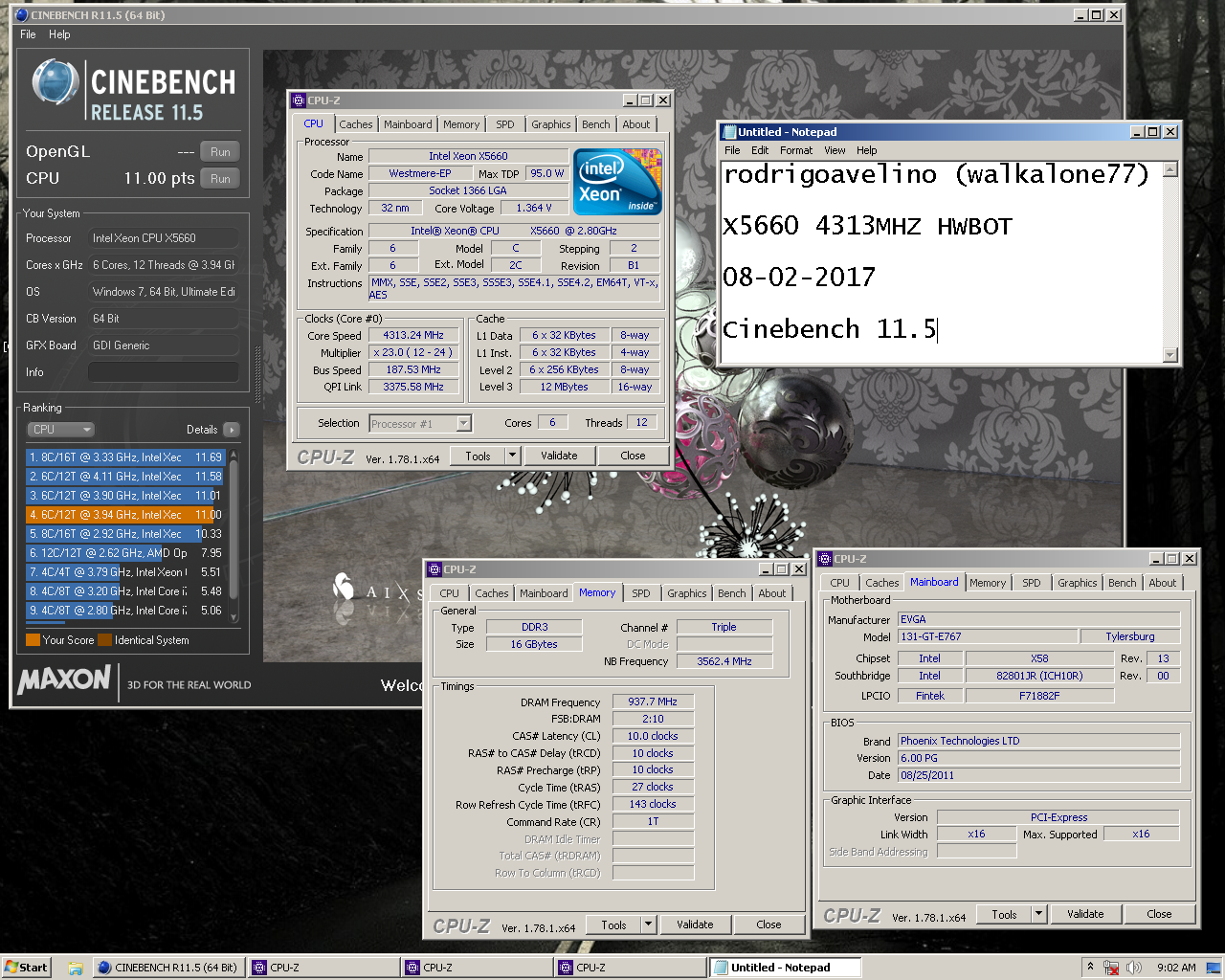1225x980 pixels.
Task: Click the Cinebench title bar icon
Action: [x=22, y=15]
